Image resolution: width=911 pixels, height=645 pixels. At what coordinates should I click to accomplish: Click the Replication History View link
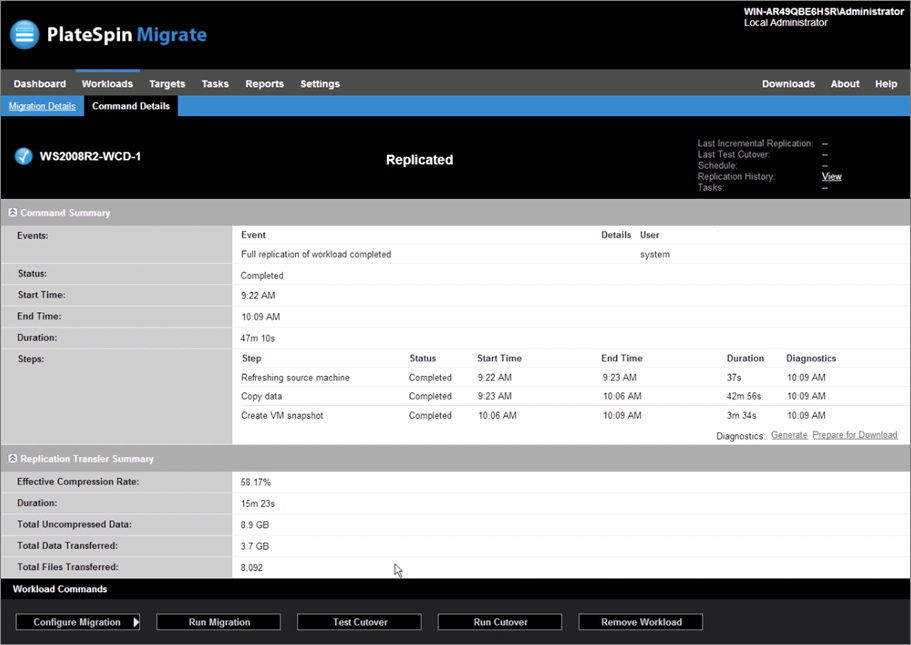pyautogui.click(x=831, y=176)
